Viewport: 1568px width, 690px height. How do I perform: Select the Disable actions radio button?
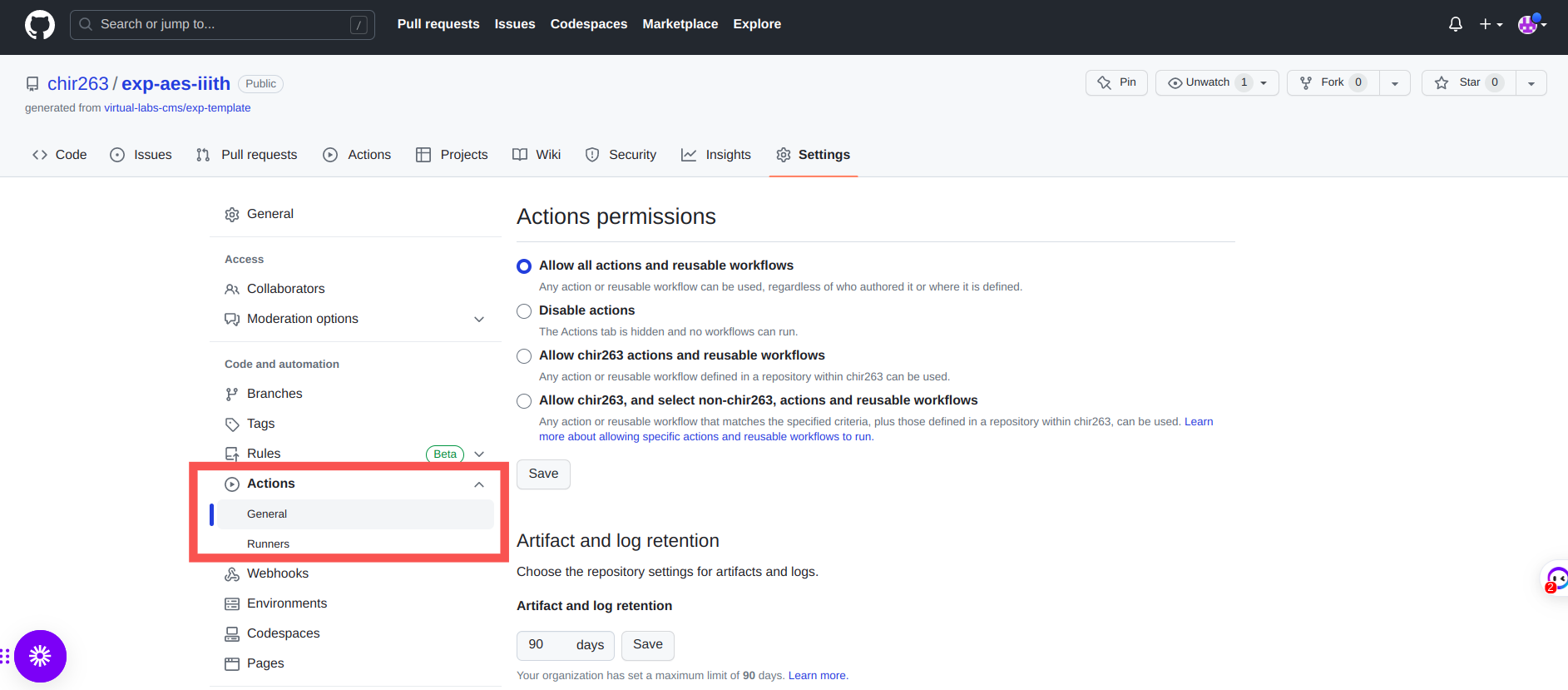(x=524, y=311)
